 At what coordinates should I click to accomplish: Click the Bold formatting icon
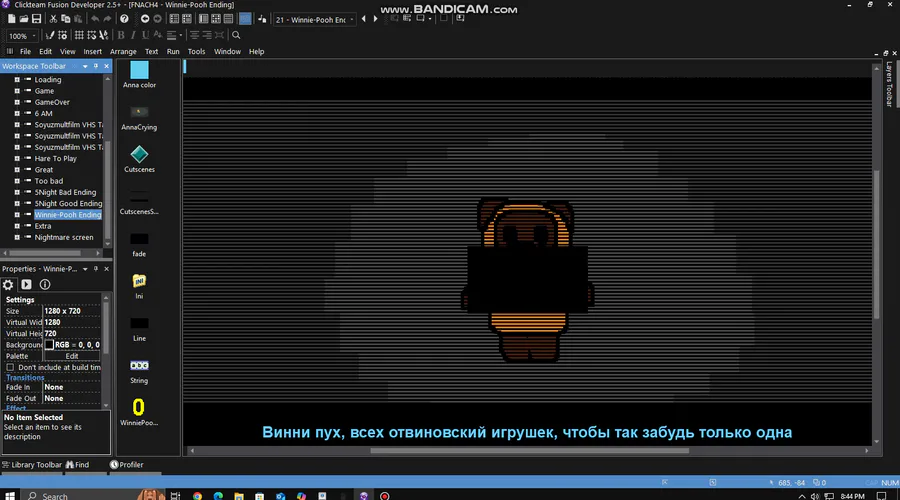point(121,35)
